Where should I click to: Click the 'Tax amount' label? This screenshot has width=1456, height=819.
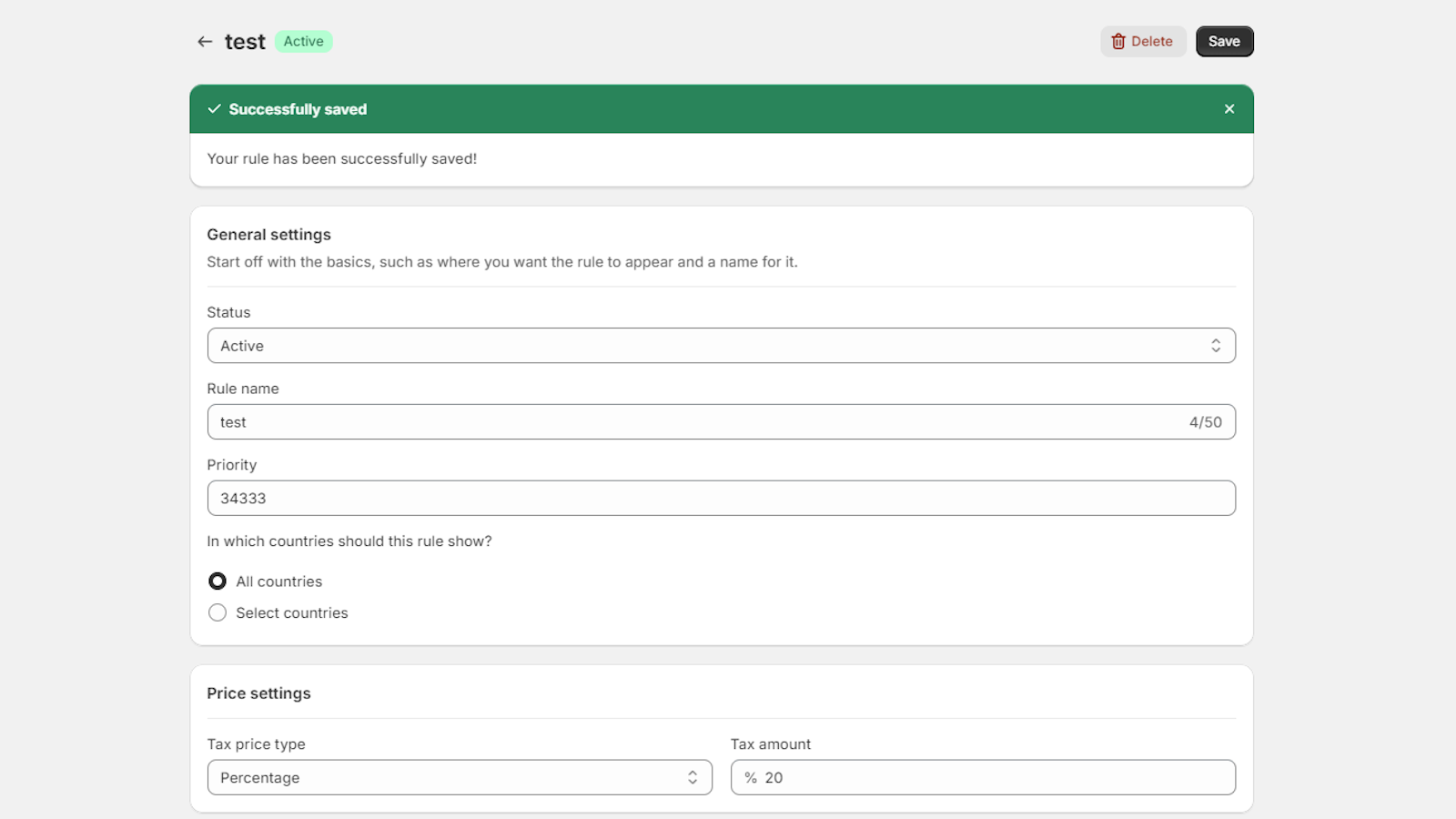click(771, 744)
